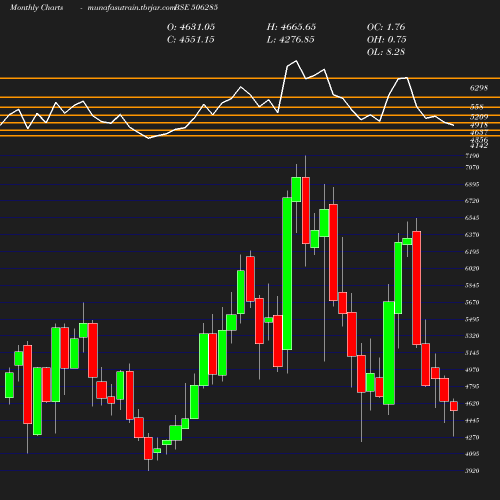Click the 4620 price axis label
This screenshot has width=500, height=500.
[x=472, y=403]
